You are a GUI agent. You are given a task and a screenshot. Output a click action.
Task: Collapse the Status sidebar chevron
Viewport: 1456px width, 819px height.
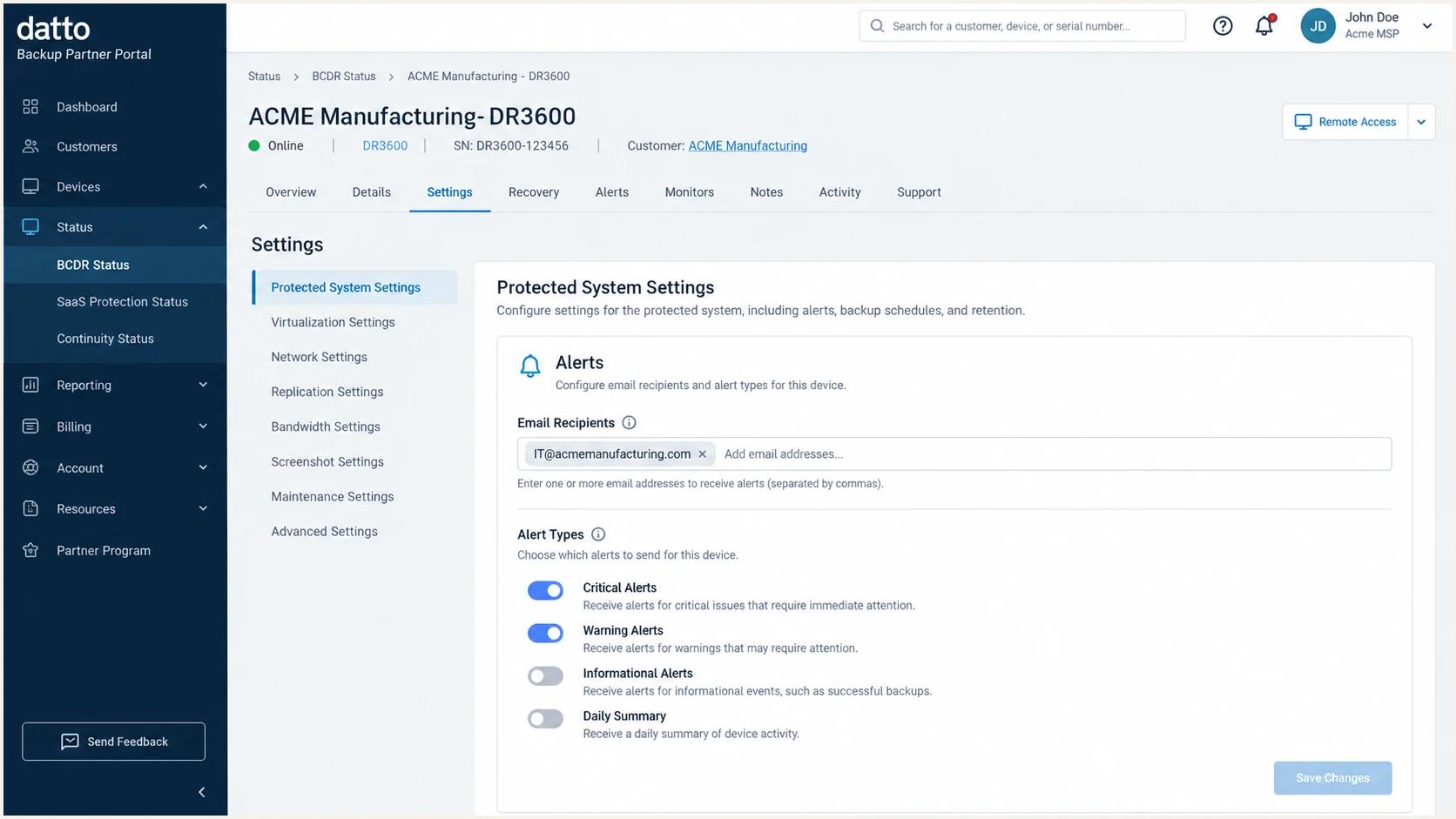click(203, 227)
